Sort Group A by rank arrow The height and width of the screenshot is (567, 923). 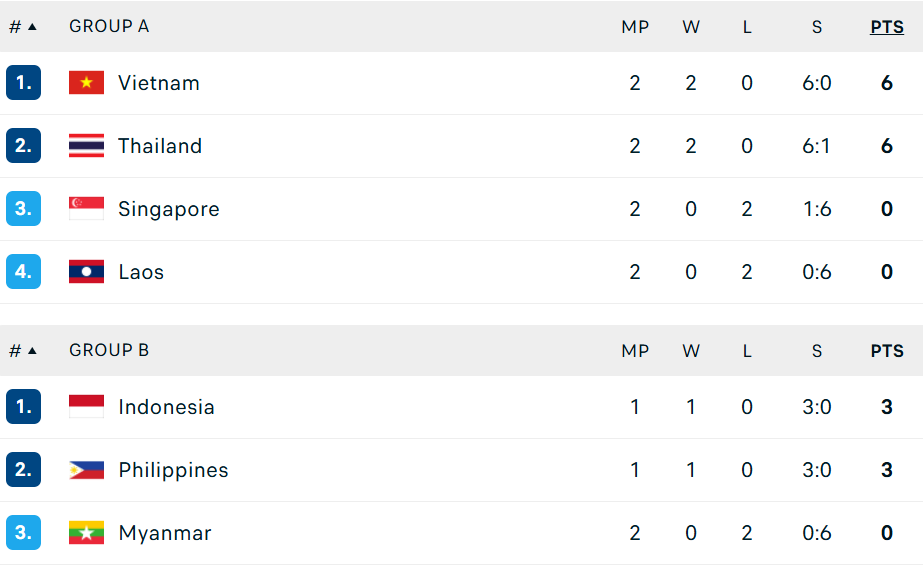32,27
